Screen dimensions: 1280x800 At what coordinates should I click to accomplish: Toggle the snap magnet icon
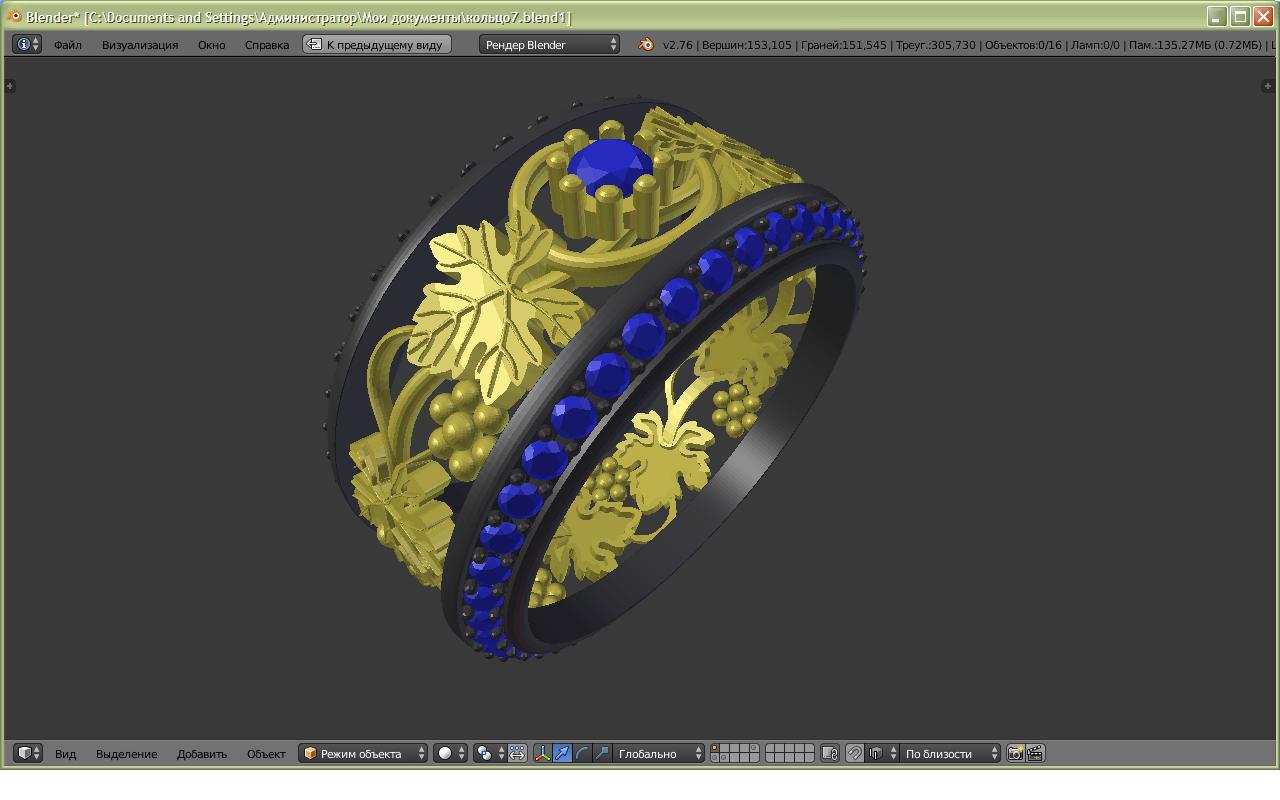pyautogui.click(x=854, y=753)
